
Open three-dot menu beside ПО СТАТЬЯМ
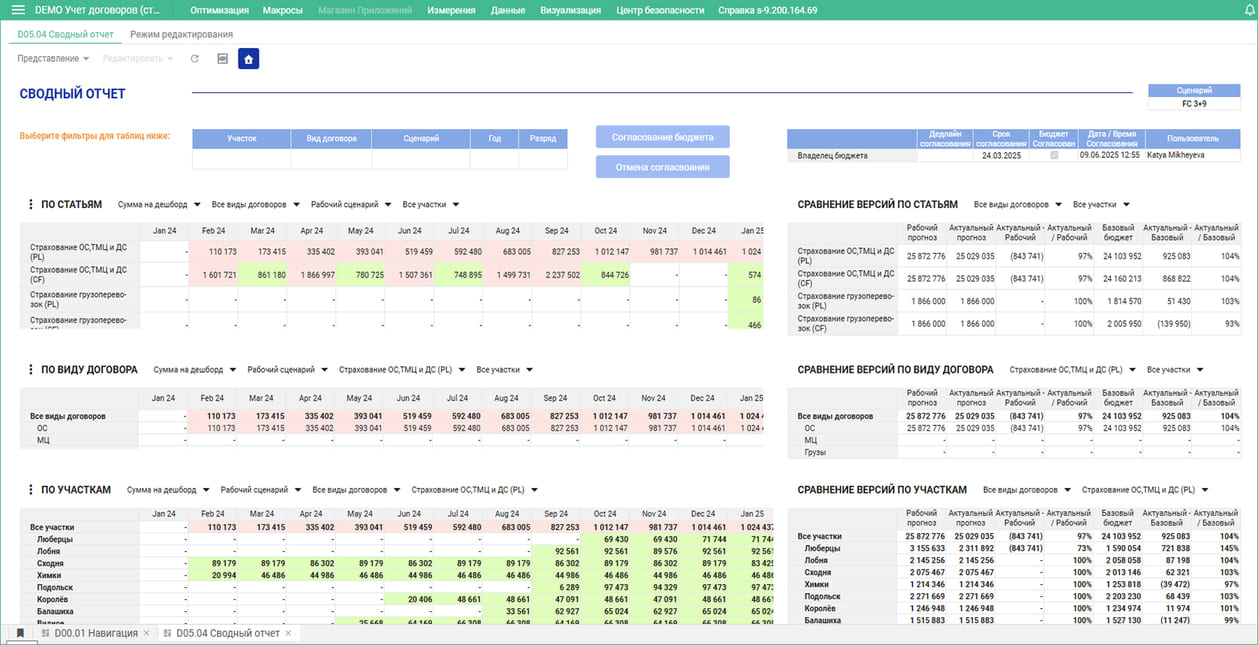coord(31,205)
